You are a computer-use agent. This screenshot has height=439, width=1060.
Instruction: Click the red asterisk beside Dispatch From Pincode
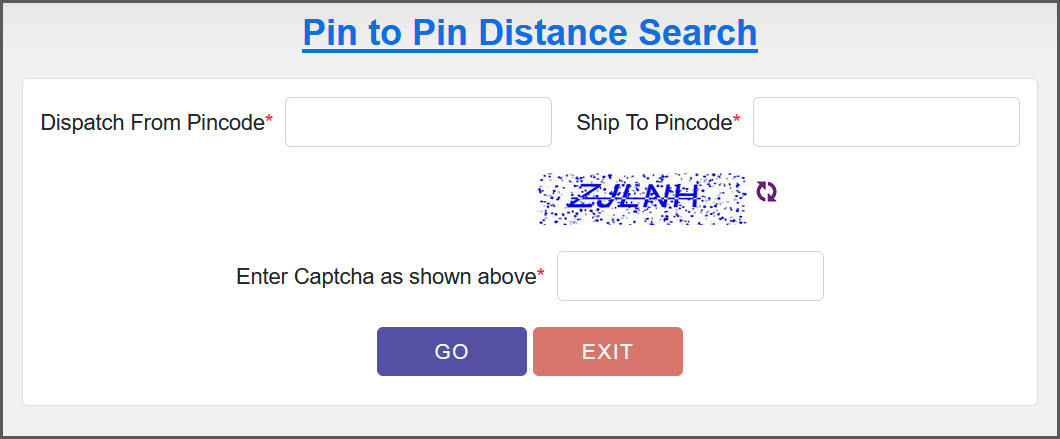[269, 121]
